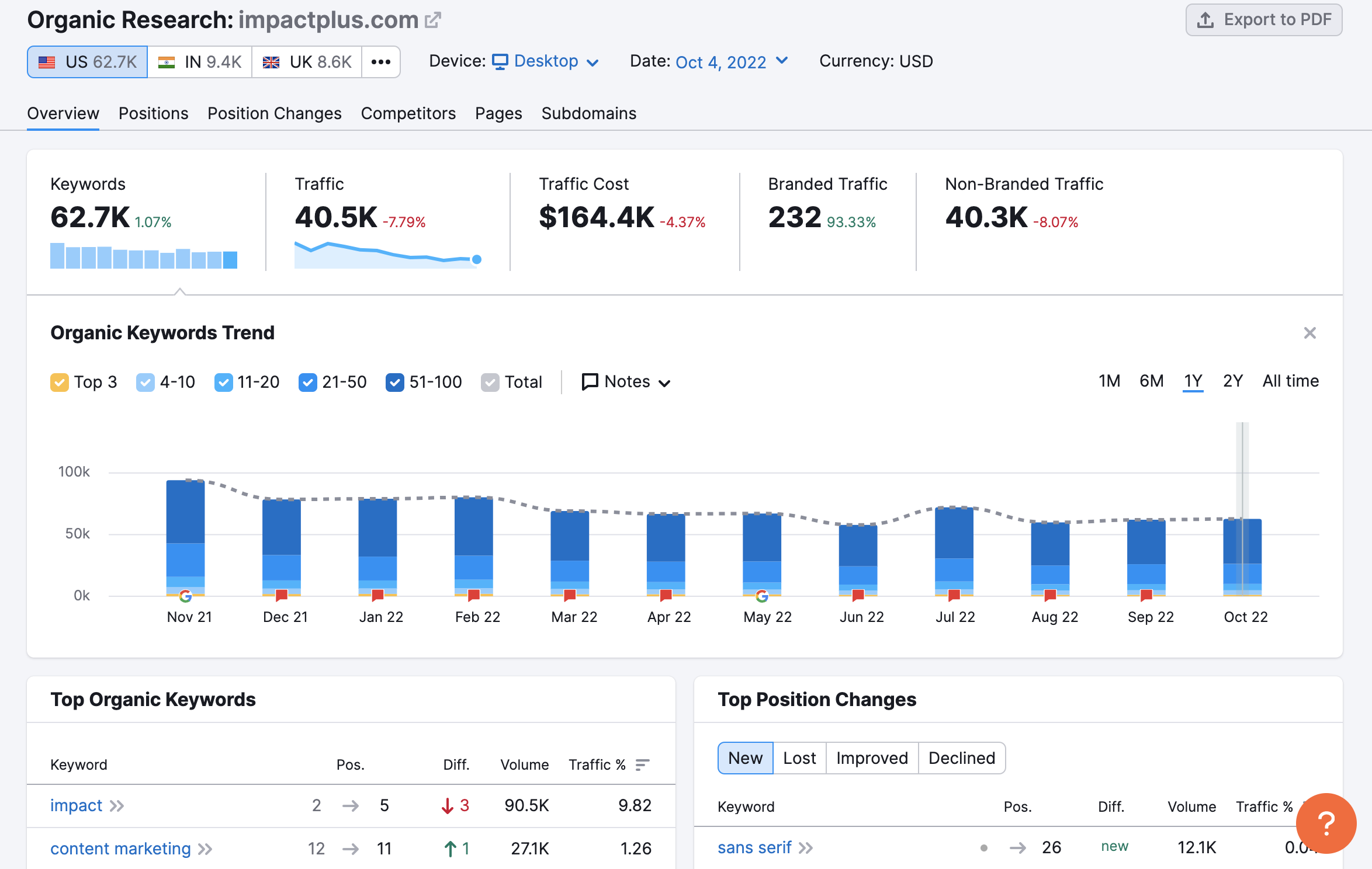The image size is (1372, 869).
Task: Select the US 62.7K database tab
Action: (87, 62)
